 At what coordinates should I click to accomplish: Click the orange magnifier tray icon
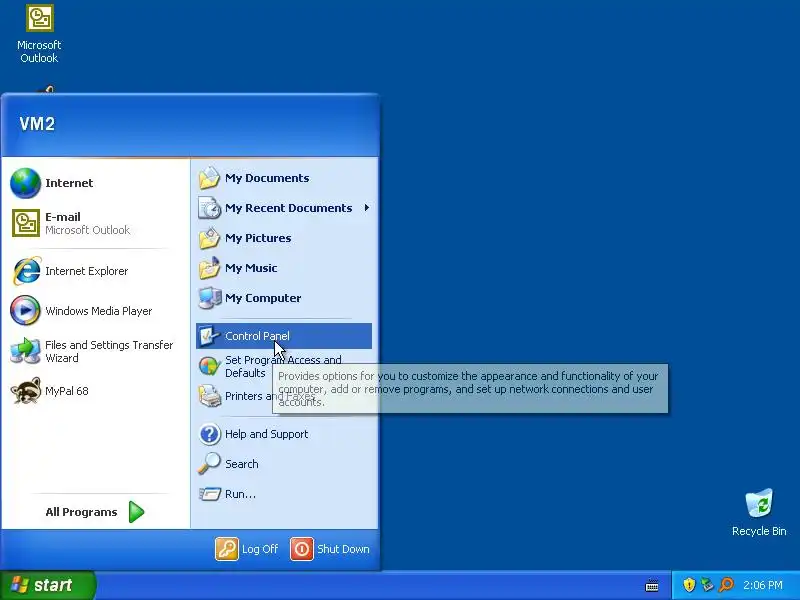(726, 585)
